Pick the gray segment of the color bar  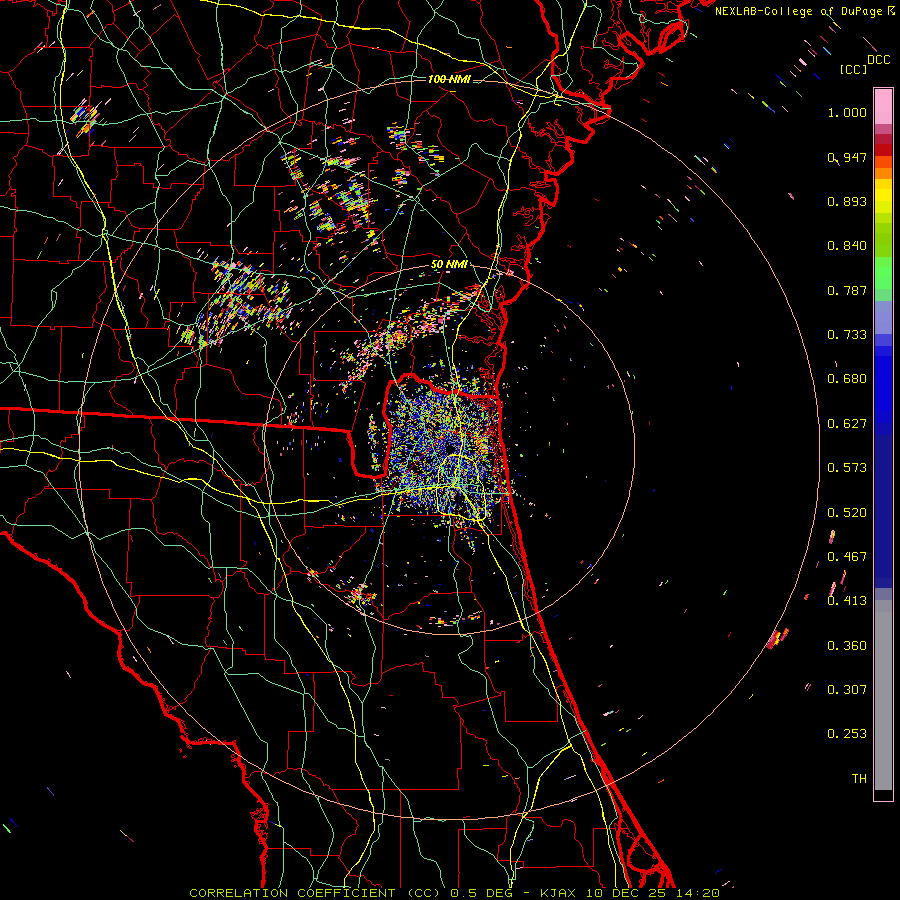(x=883, y=695)
